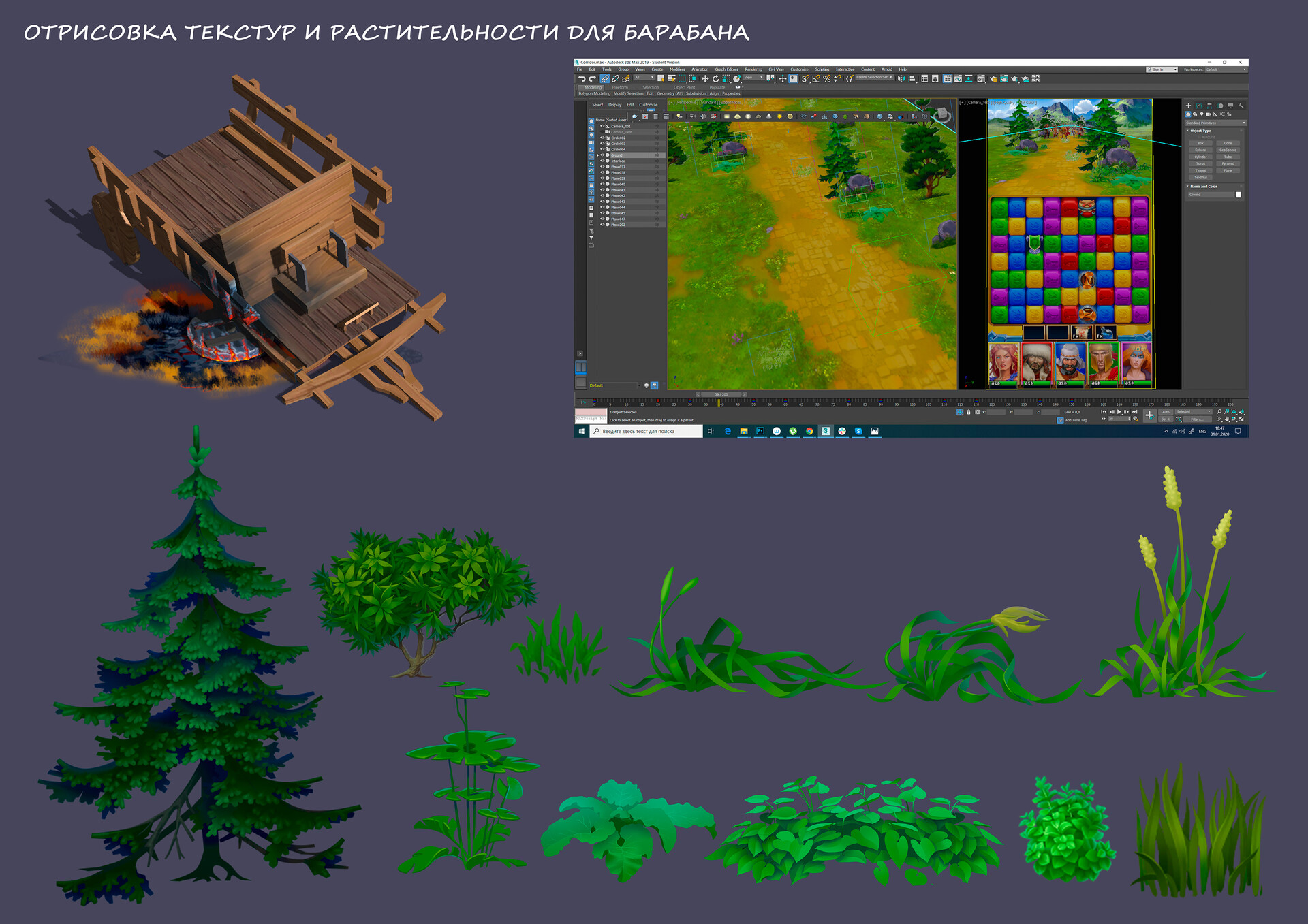Switch to Hierarchy command panel tab
This screenshot has width=1308, height=924.
[1209, 106]
